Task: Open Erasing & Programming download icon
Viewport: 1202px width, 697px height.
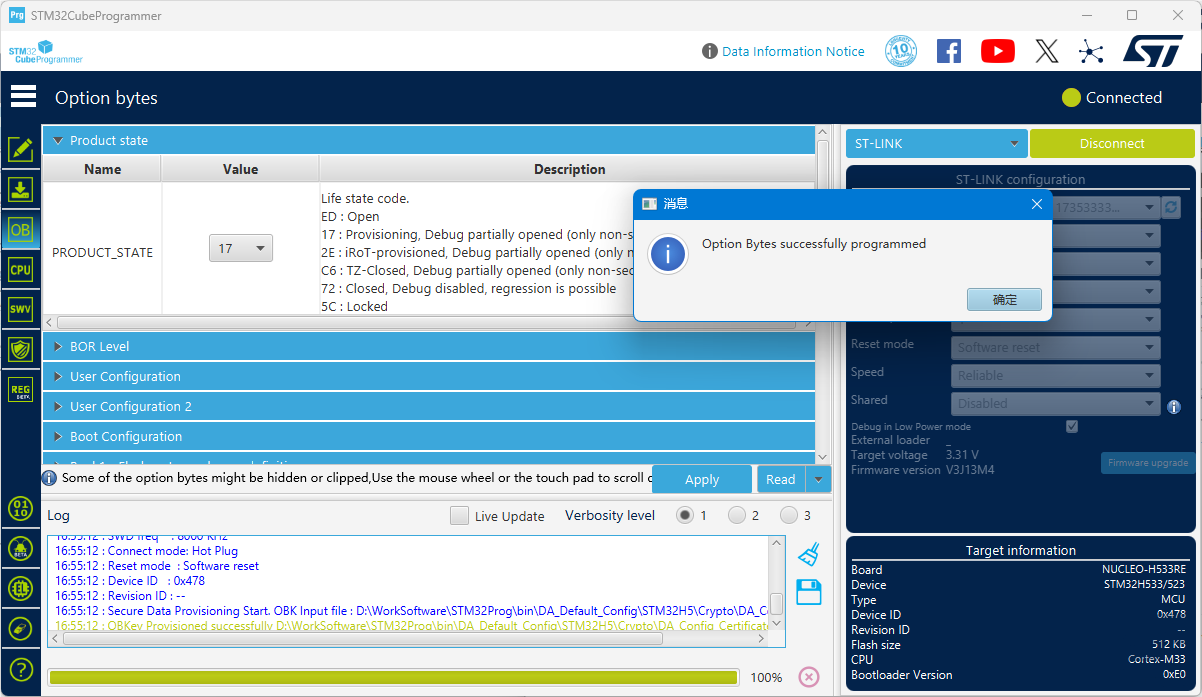Action: click(x=20, y=189)
